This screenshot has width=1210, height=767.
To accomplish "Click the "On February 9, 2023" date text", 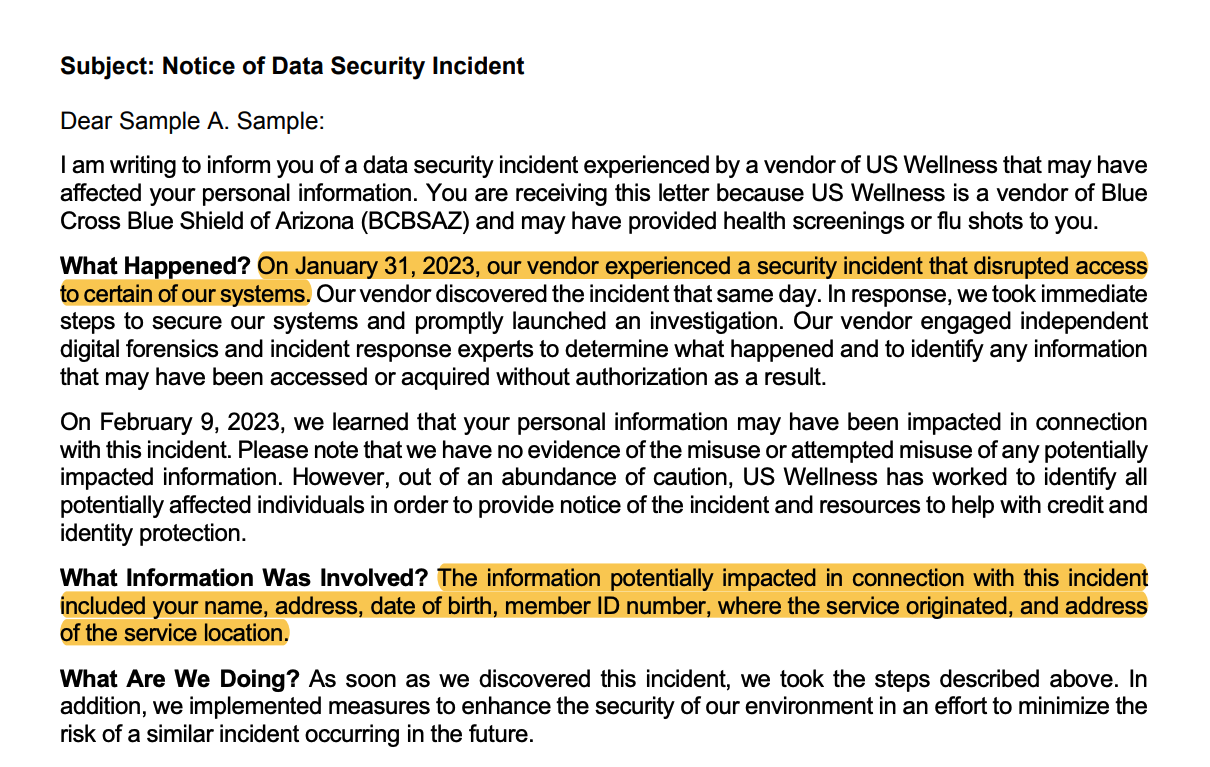I will pyautogui.click(x=156, y=423).
